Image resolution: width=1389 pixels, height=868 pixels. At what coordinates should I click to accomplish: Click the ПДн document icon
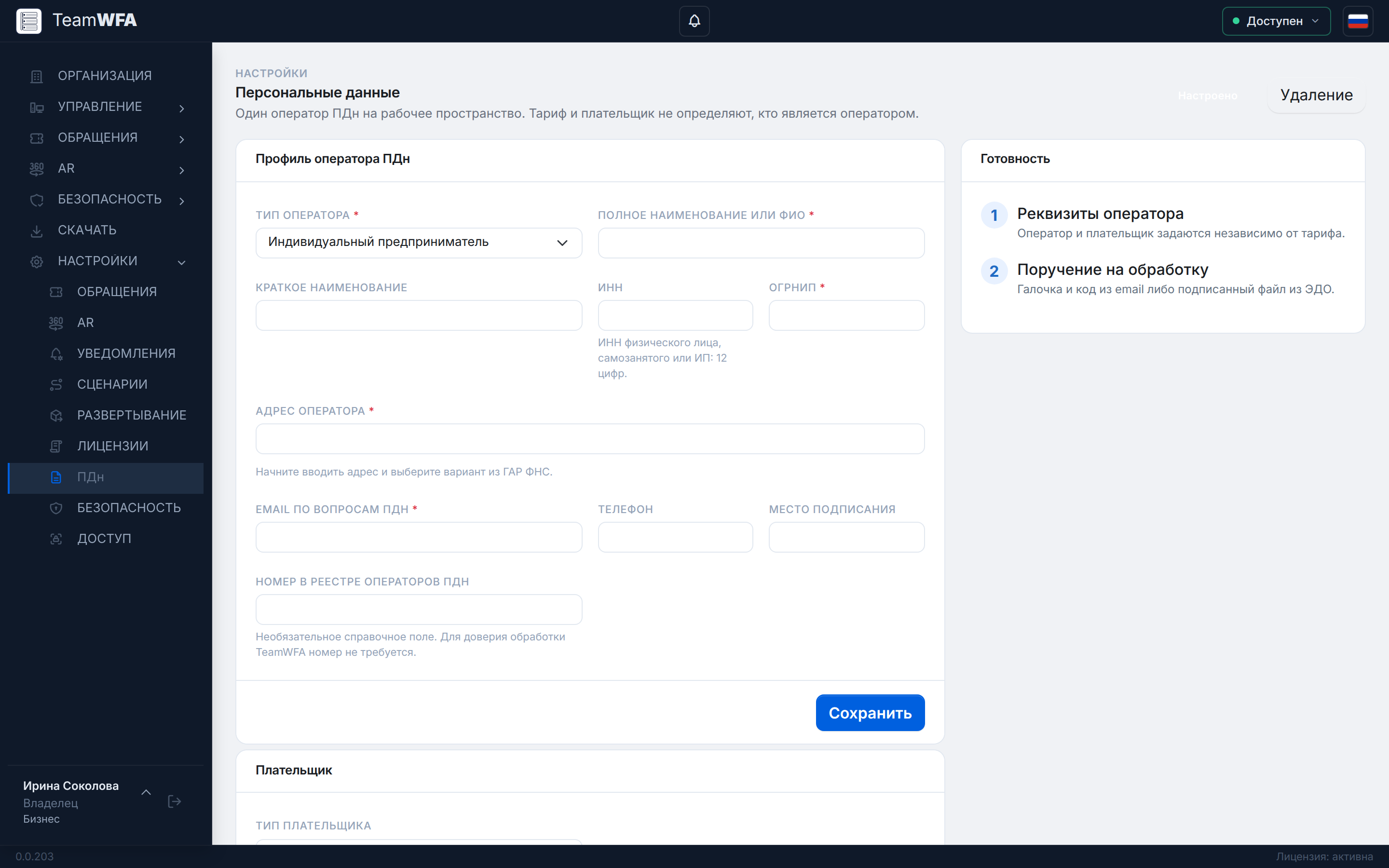(56, 477)
